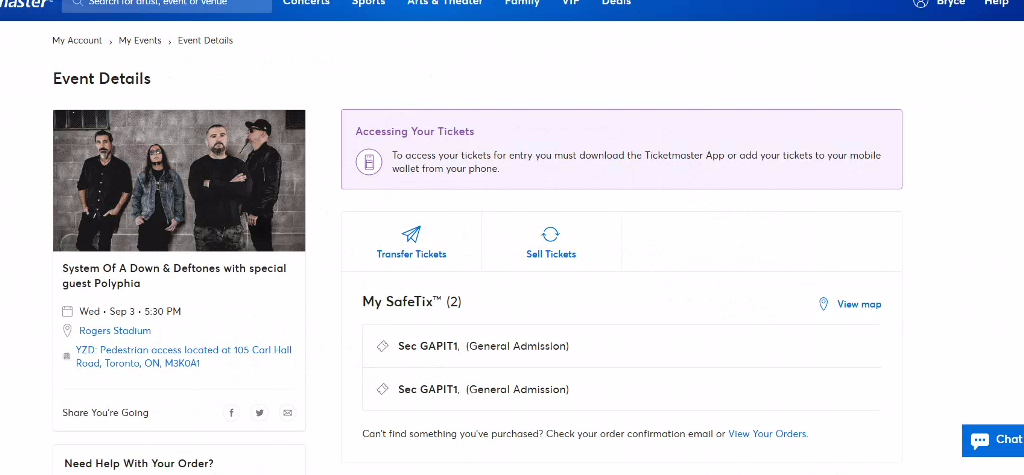
Task: Click the Ticketmaster logo
Action: pos(25,3)
